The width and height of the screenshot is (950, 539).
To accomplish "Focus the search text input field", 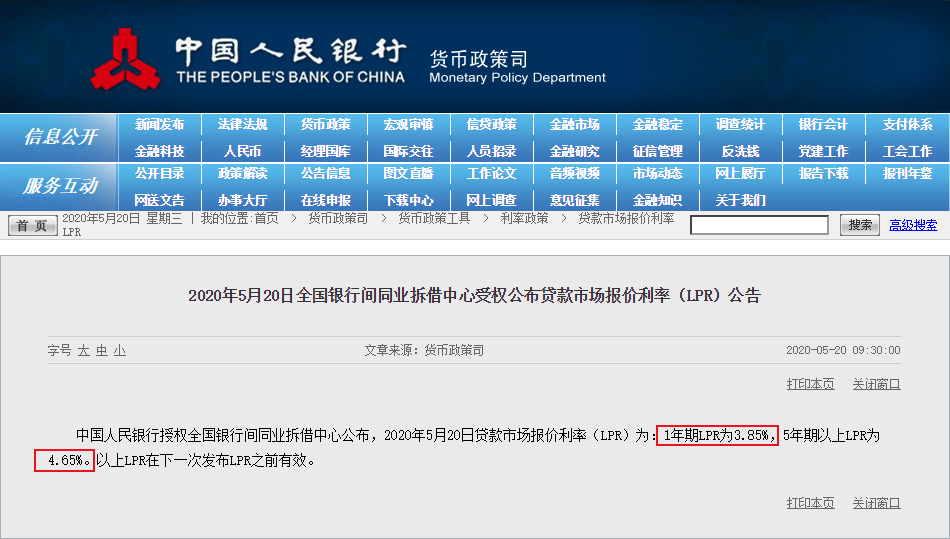I will pyautogui.click(x=759, y=225).
